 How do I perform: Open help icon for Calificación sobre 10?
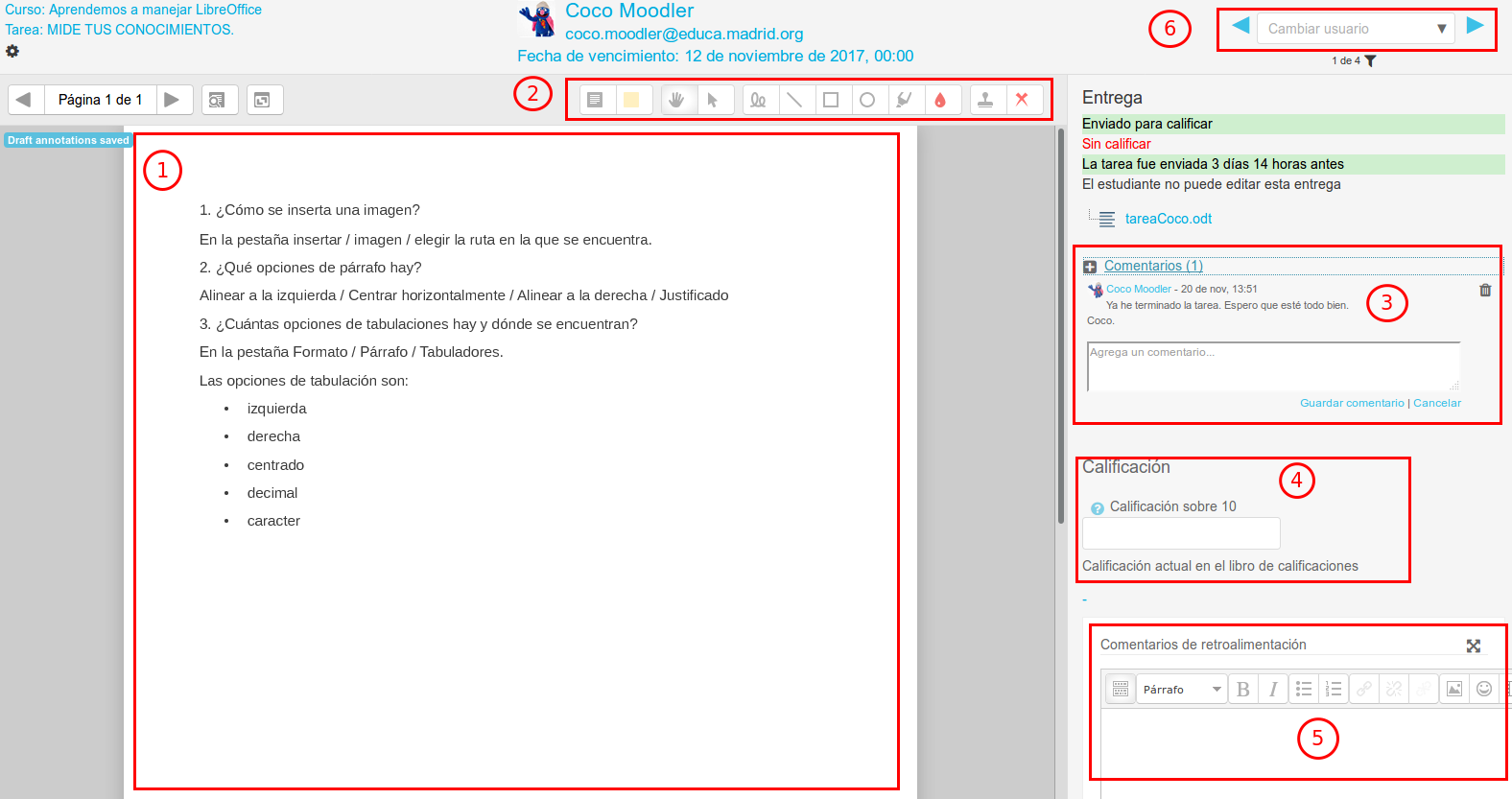tap(1098, 508)
